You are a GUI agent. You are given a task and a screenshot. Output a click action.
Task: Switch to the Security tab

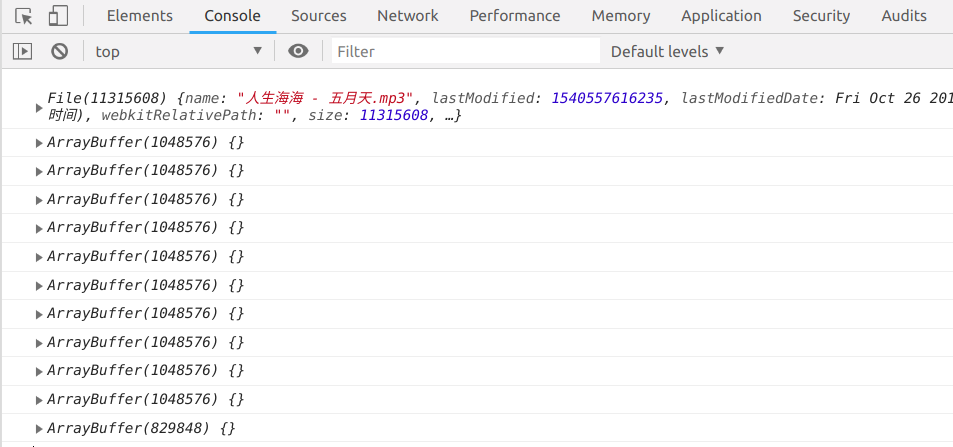821,16
